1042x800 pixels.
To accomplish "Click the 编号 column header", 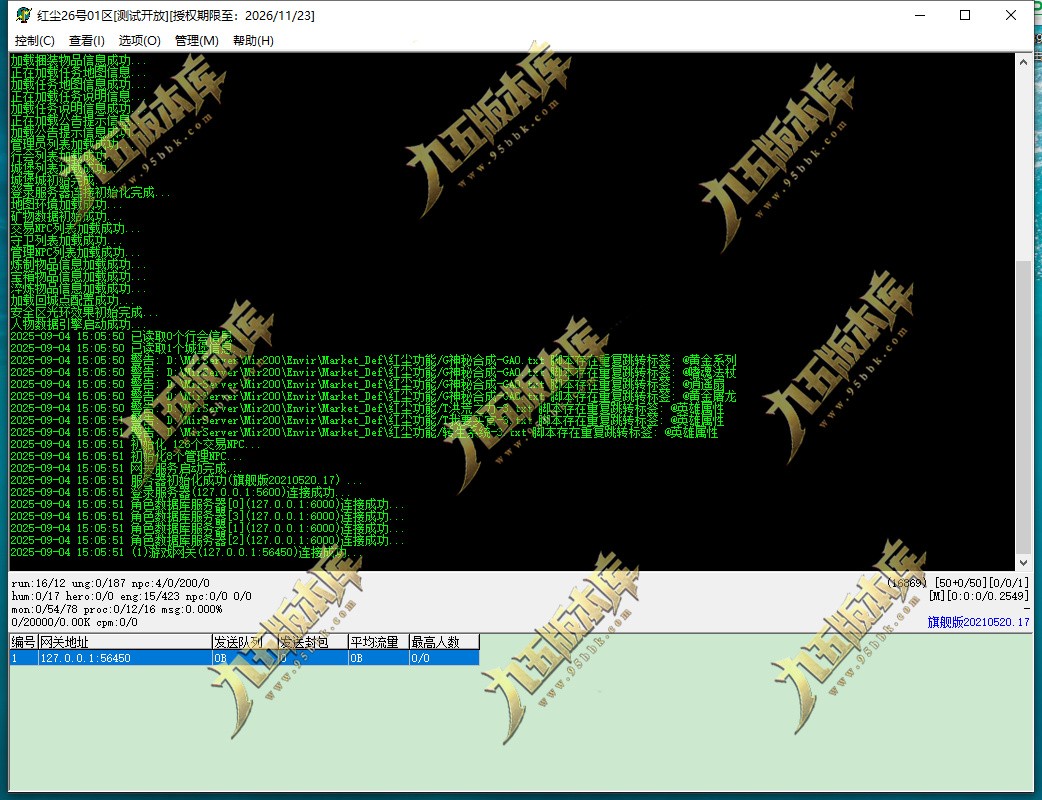I will 24,642.
